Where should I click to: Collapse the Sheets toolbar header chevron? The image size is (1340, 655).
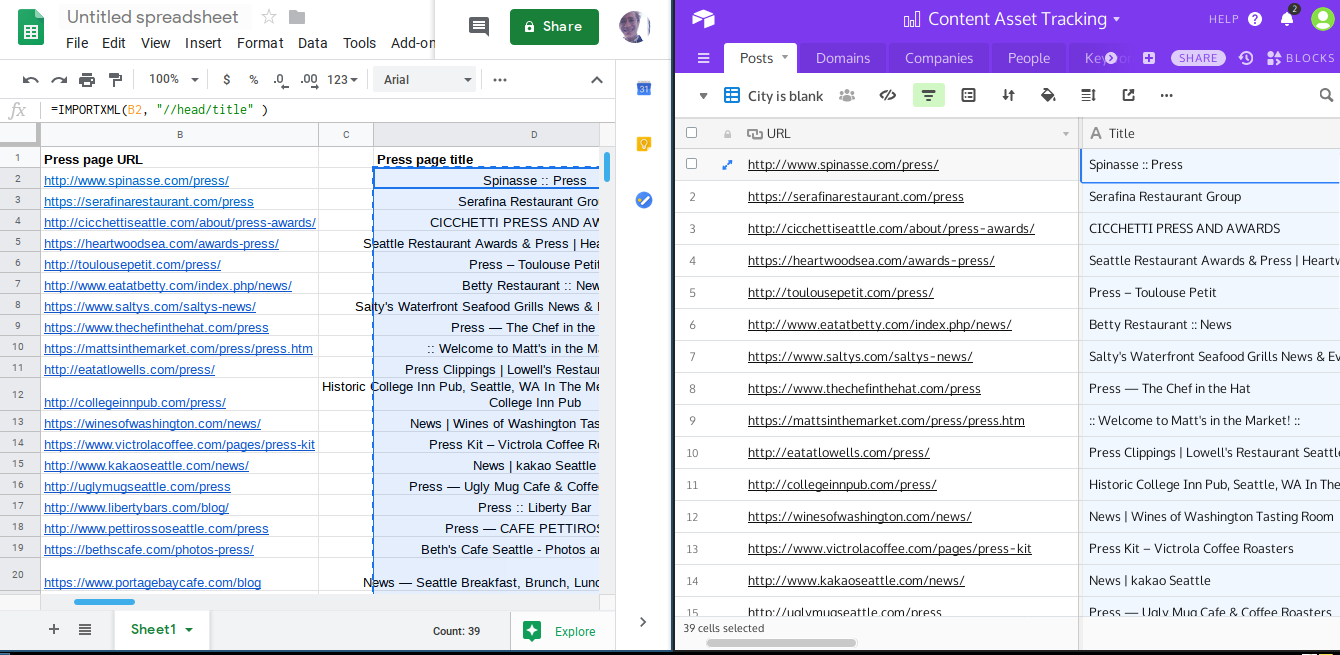(597, 80)
